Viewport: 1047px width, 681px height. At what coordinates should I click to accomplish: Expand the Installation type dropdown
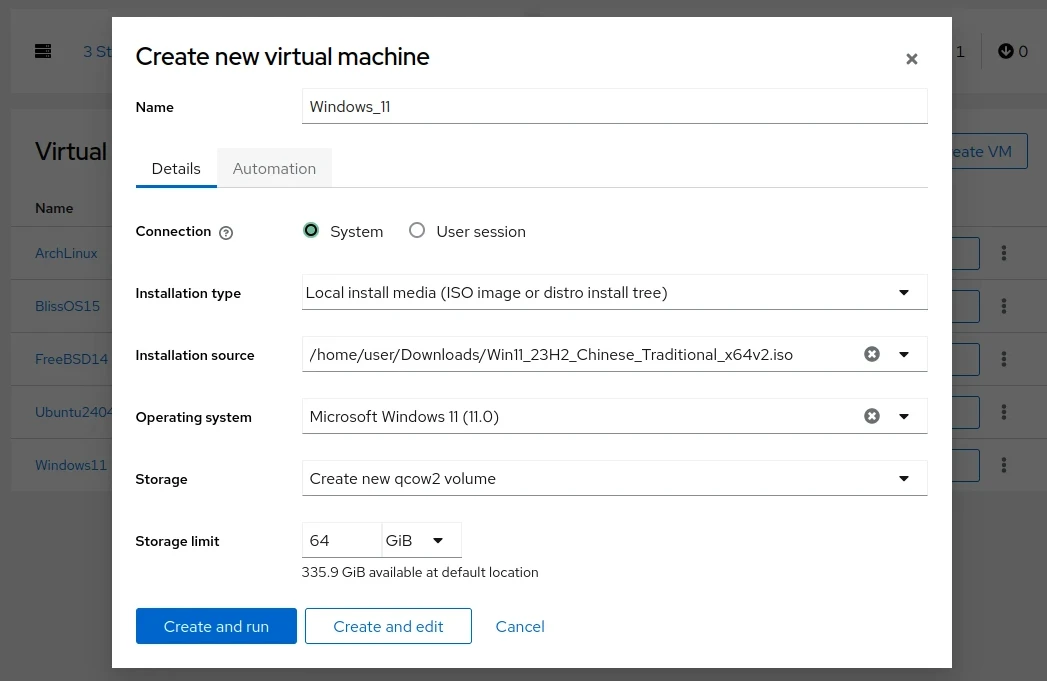point(614,293)
